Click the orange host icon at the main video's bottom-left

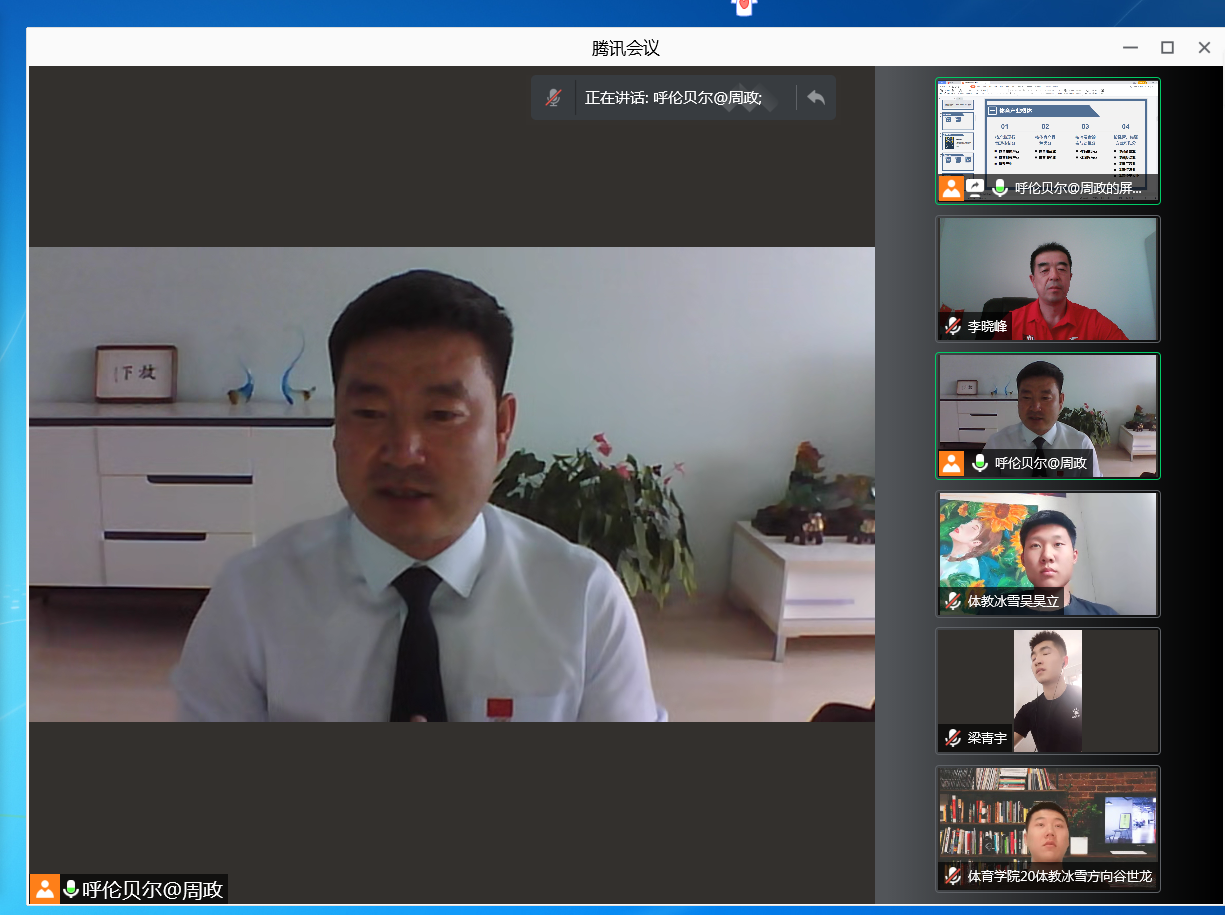point(45,889)
